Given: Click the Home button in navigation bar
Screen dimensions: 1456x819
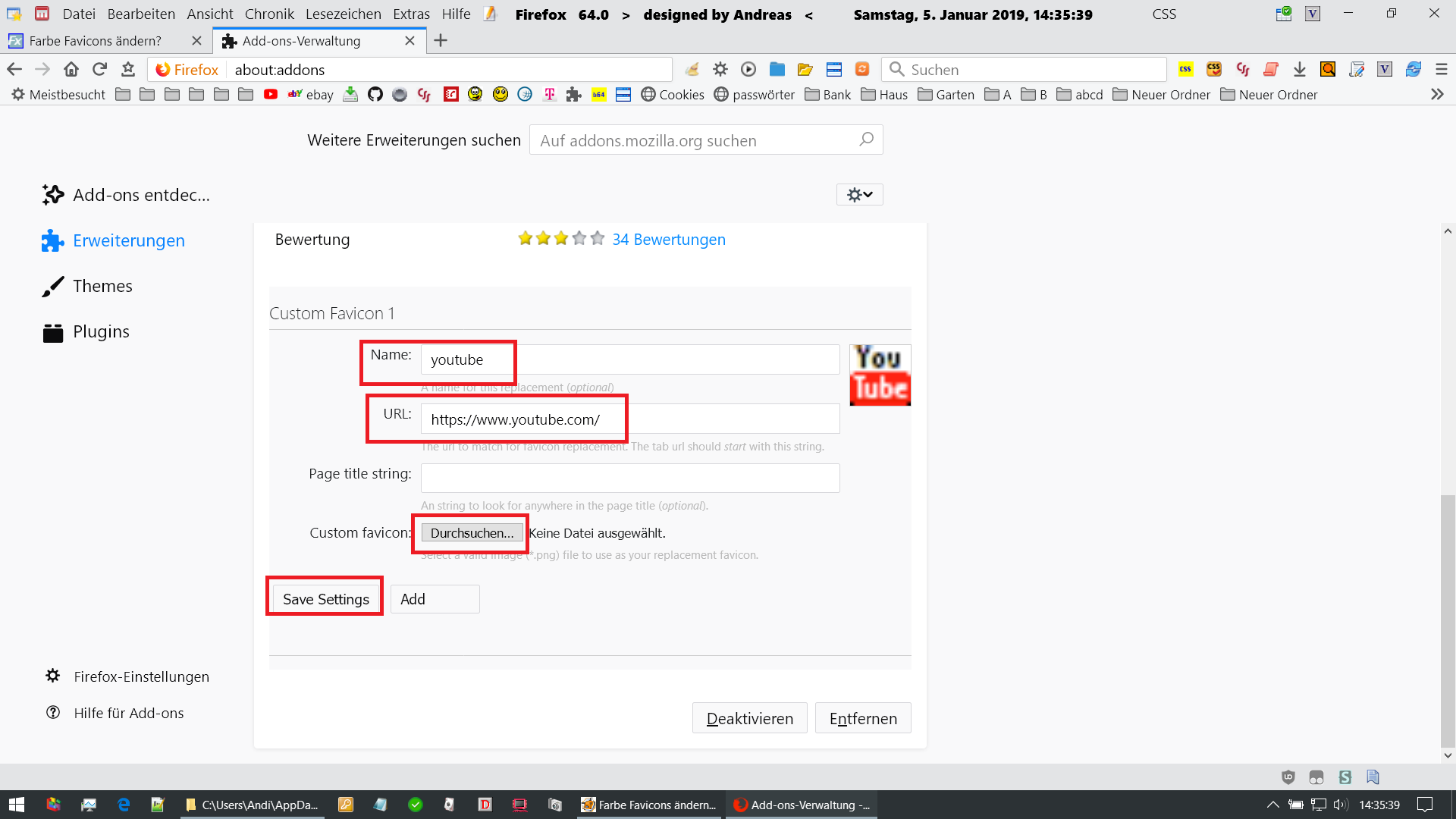Looking at the screenshot, I should [71, 70].
